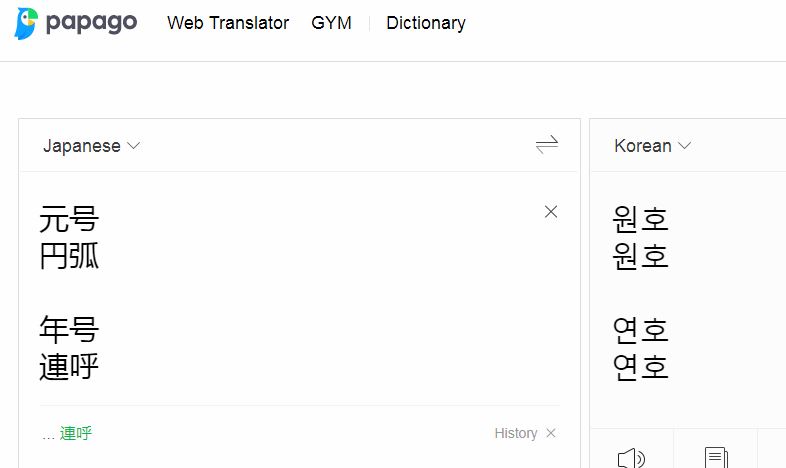Screen dimensions: 786x468
Task: Open the Dictionary page
Action: (x=426, y=23)
